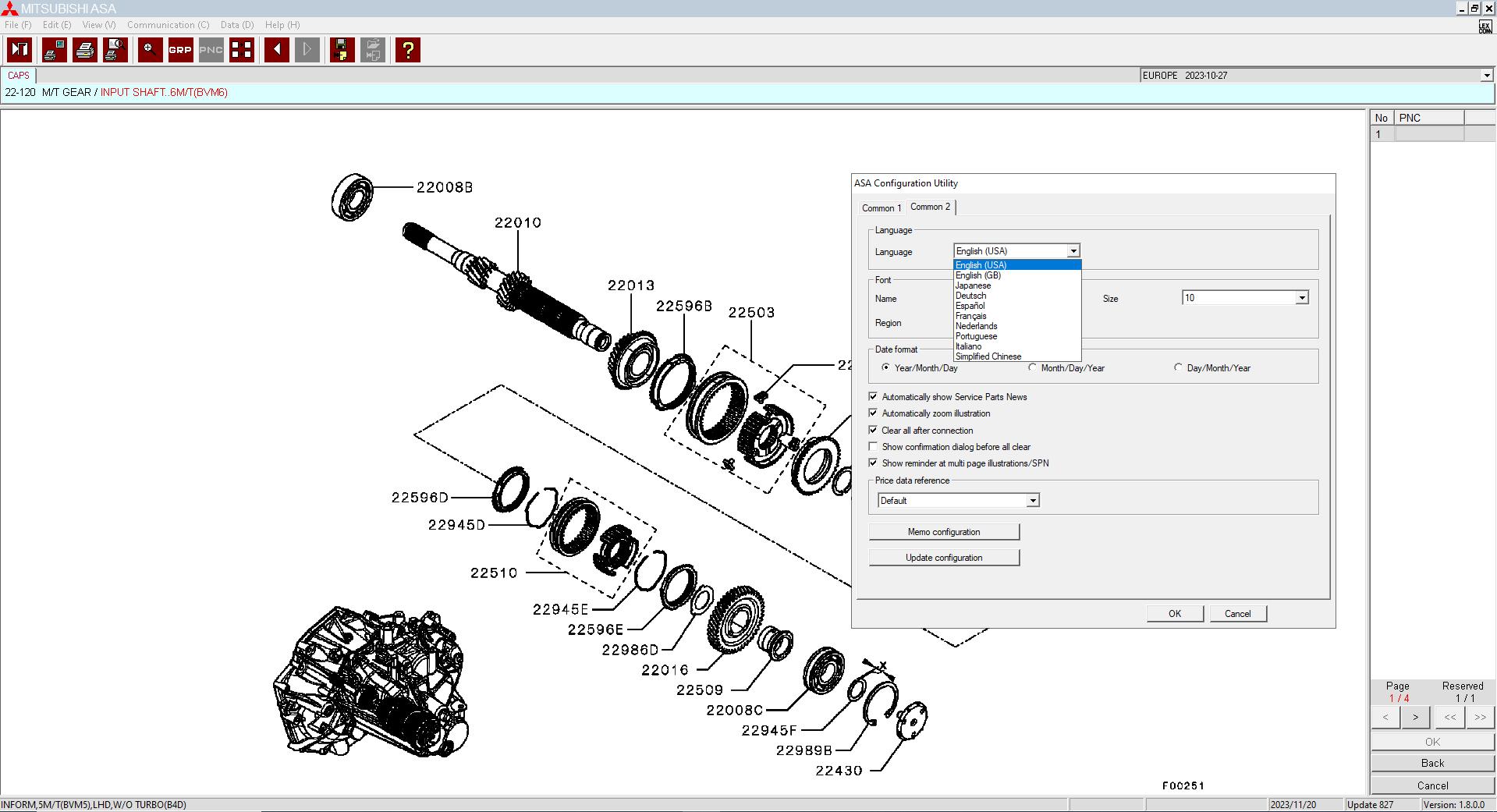
Task: Click the Memo configuration button
Action: (x=944, y=532)
